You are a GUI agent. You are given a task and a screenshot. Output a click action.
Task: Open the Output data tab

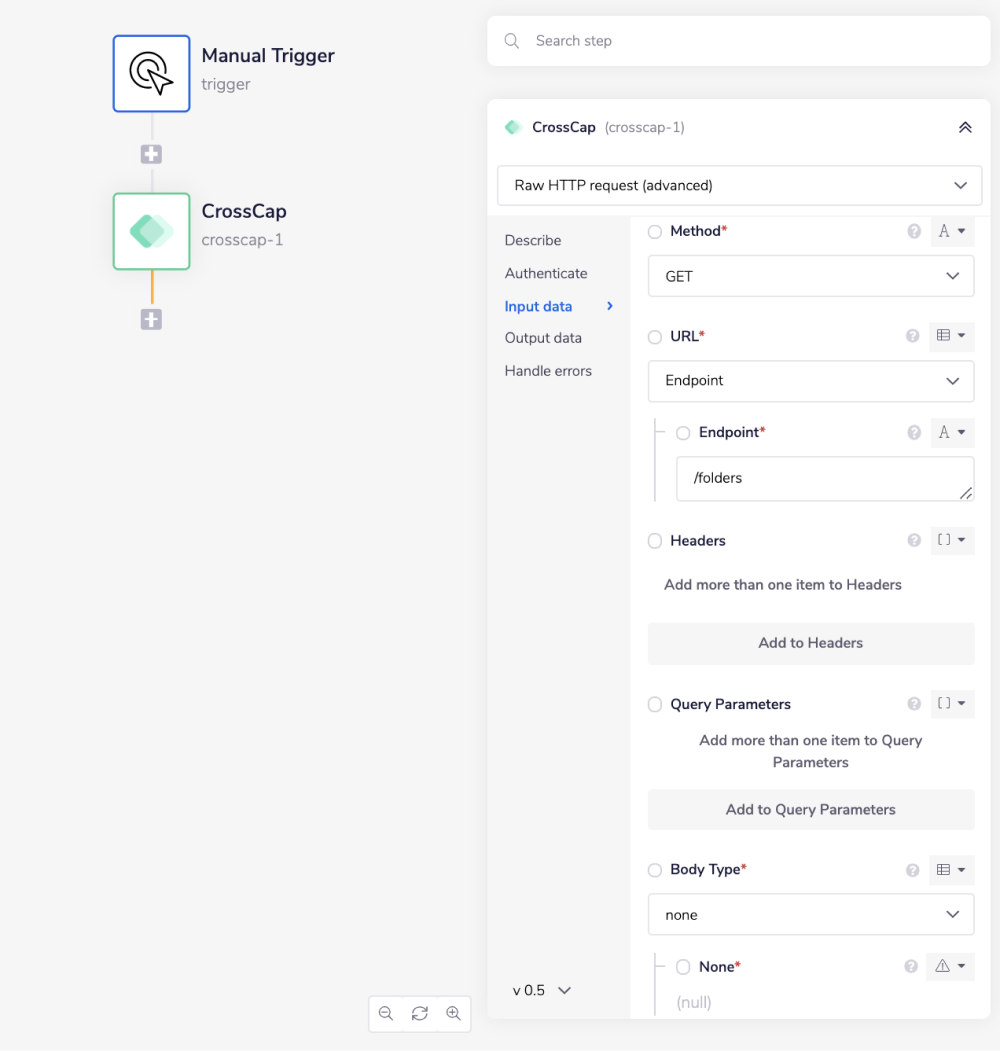pyautogui.click(x=543, y=338)
